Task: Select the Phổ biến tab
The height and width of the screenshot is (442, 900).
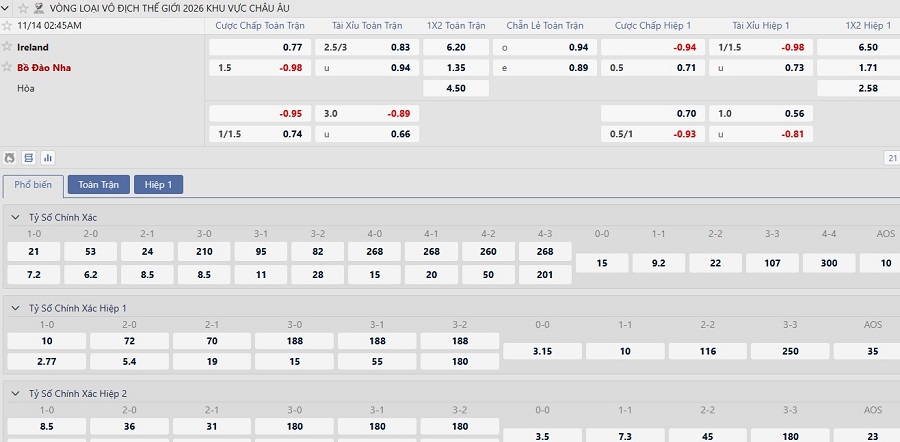Action: [34, 185]
